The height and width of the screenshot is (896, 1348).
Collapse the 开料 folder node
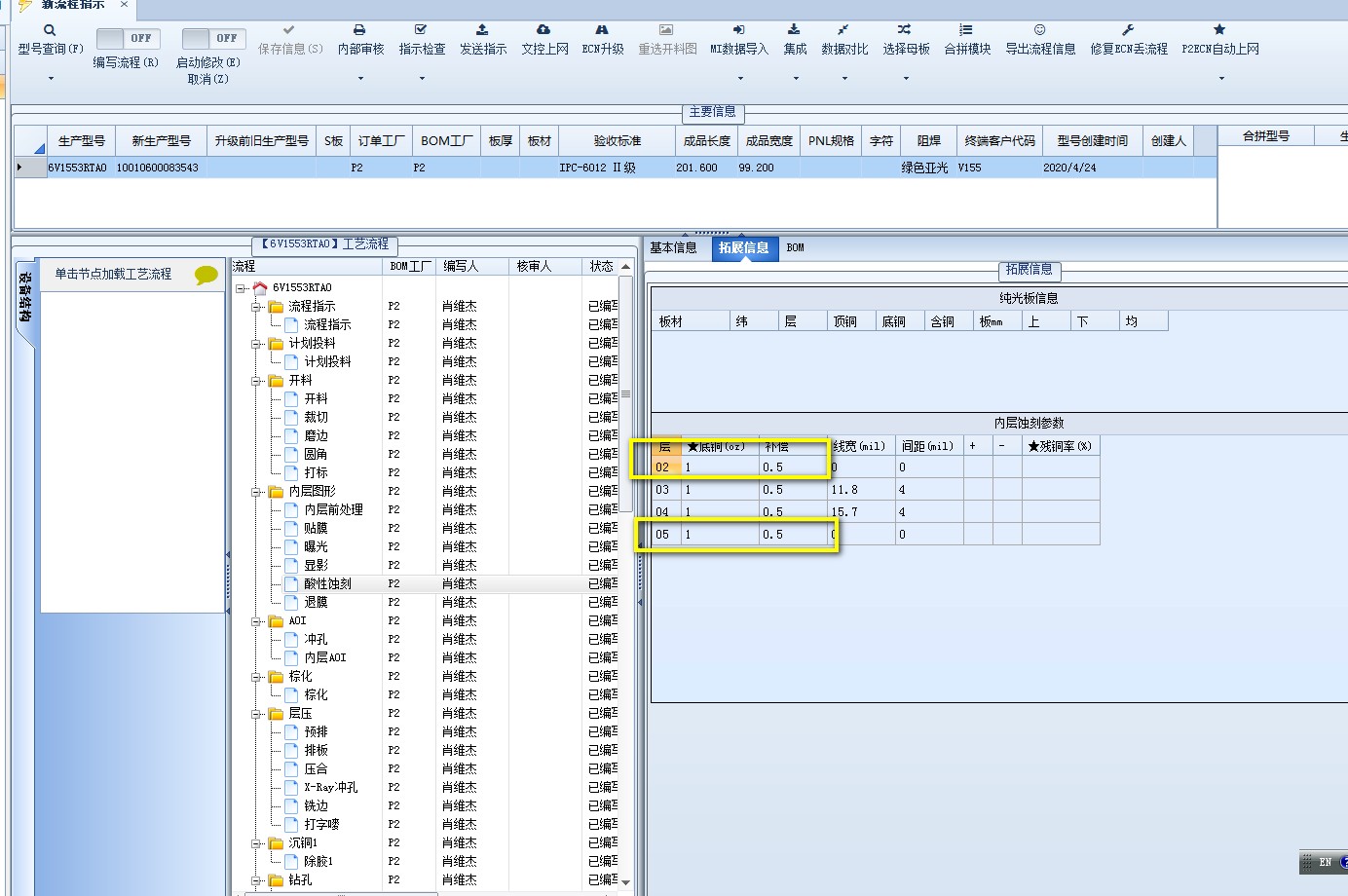click(x=257, y=381)
